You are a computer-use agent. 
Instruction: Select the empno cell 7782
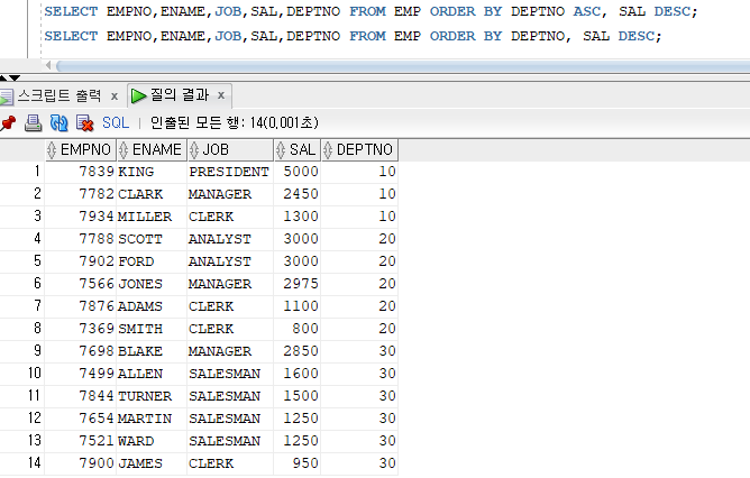[x=80, y=194]
